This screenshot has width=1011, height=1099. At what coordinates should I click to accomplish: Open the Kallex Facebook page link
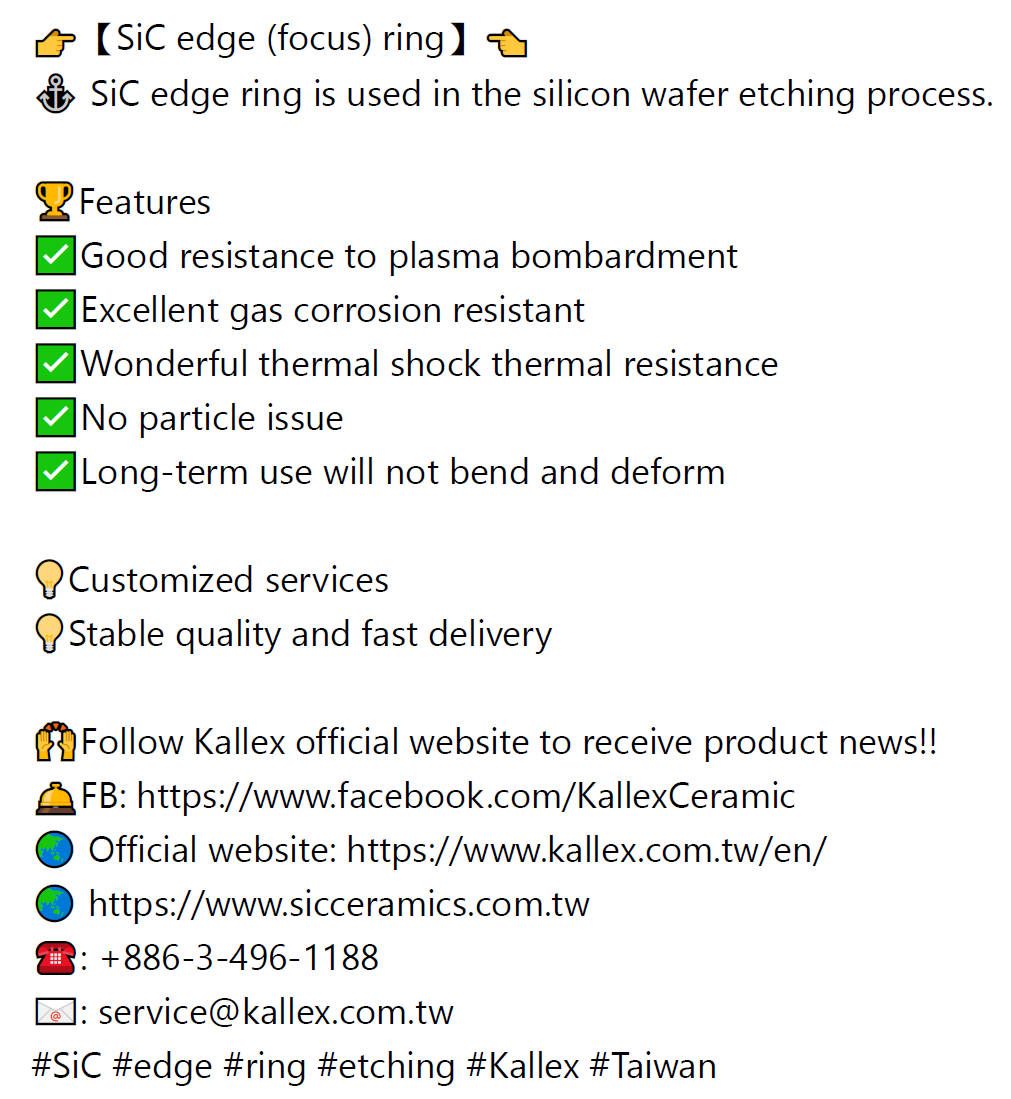[x=466, y=797]
